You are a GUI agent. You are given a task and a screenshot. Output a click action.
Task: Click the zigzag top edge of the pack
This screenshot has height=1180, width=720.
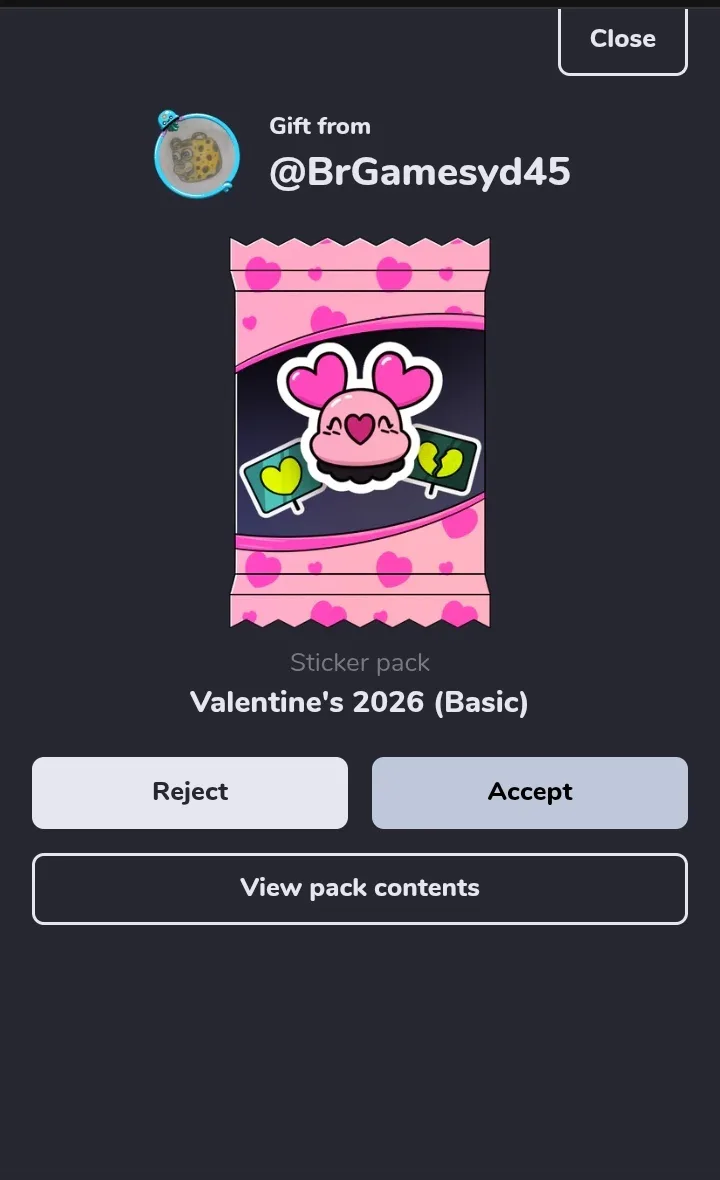[x=360, y=244]
